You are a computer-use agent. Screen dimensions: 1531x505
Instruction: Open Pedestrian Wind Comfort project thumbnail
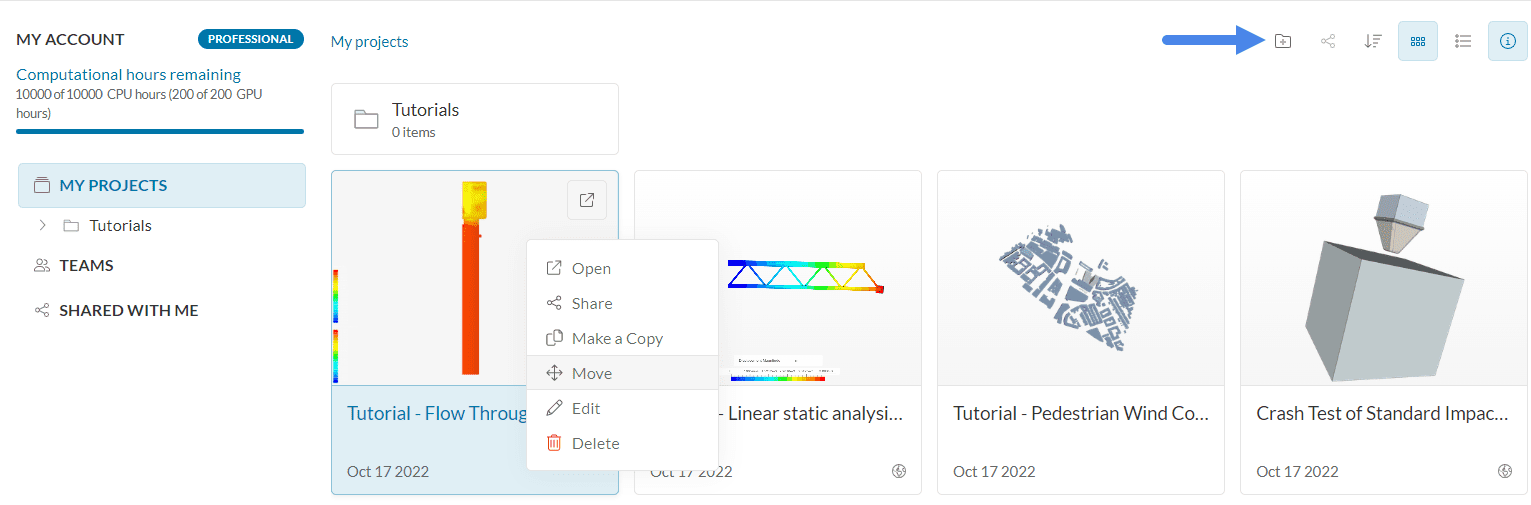pos(1080,278)
